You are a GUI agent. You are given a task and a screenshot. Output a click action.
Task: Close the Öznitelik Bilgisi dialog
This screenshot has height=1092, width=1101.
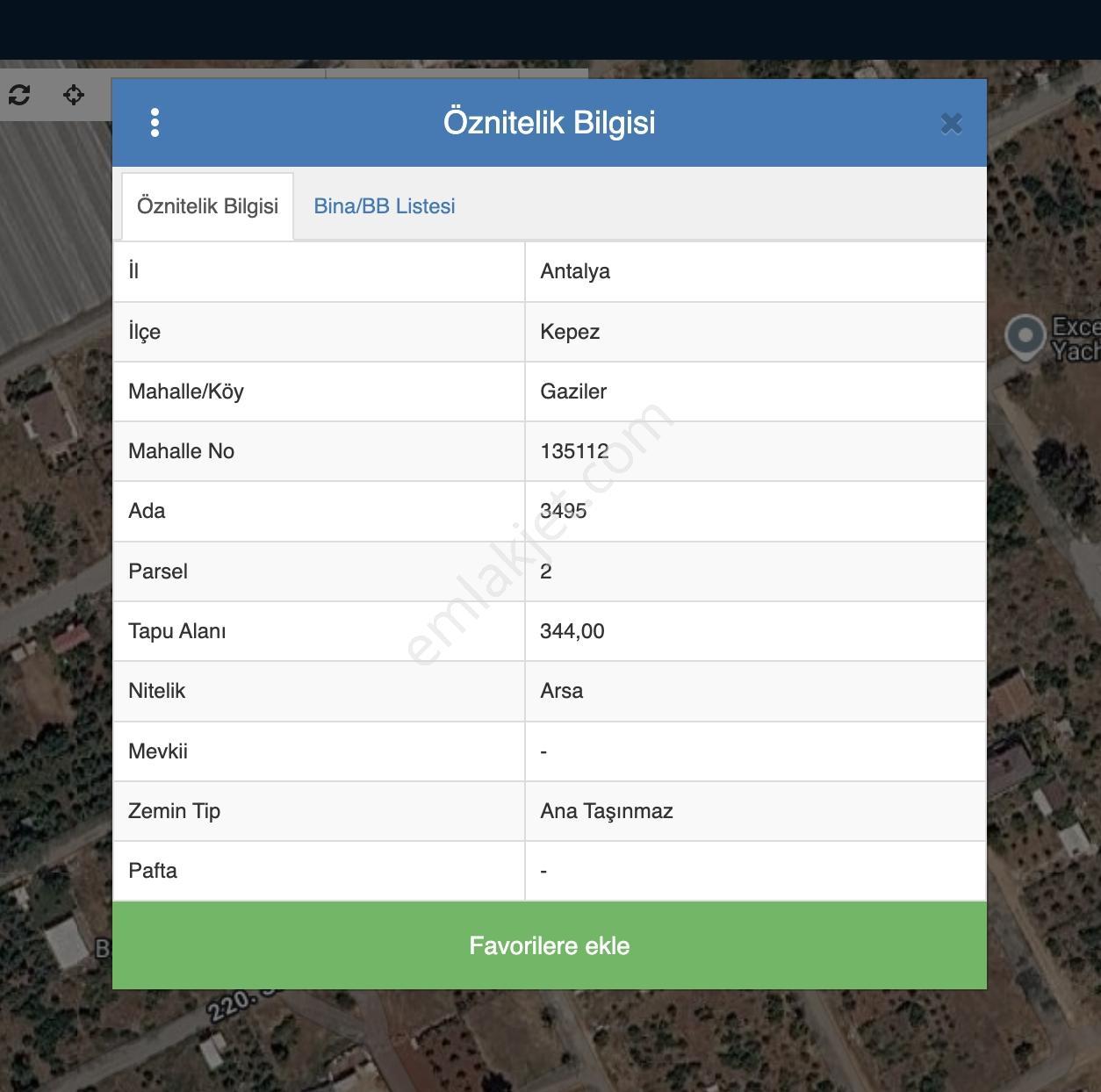point(951,124)
